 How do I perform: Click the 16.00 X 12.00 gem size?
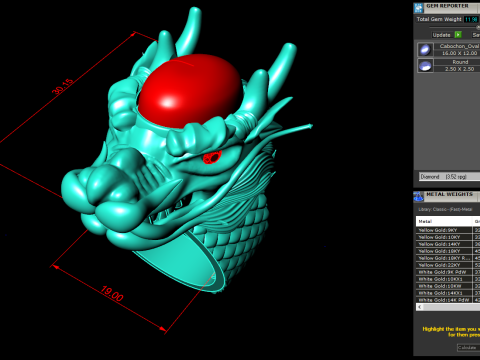coord(459,53)
